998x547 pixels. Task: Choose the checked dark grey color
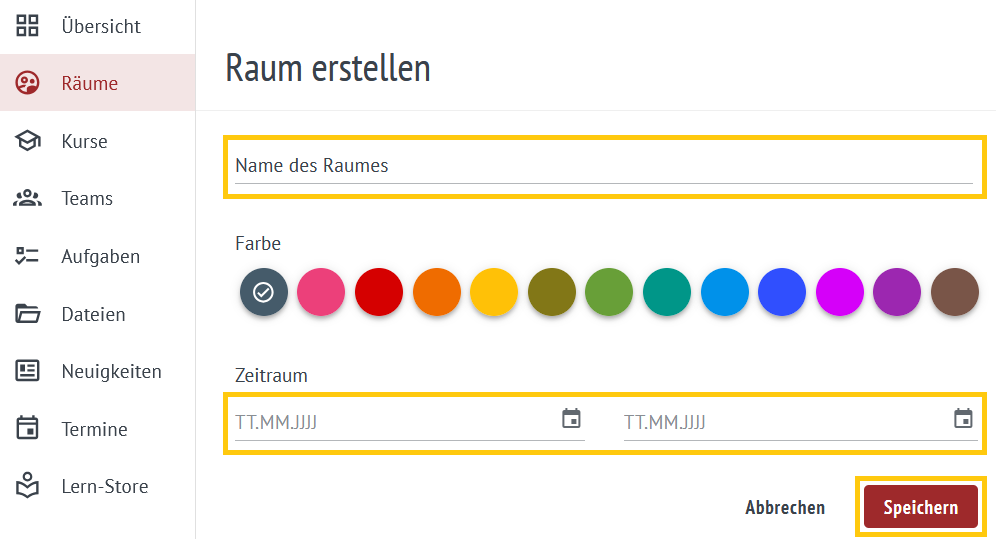[x=264, y=292]
